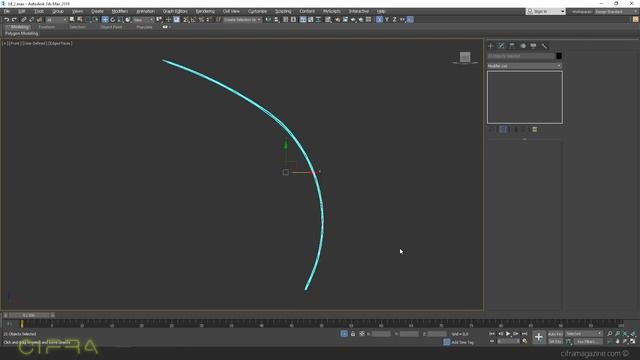Viewport: 640px width, 360px height.
Task: Activate the Select and Move tool
Action: point(105,20)
